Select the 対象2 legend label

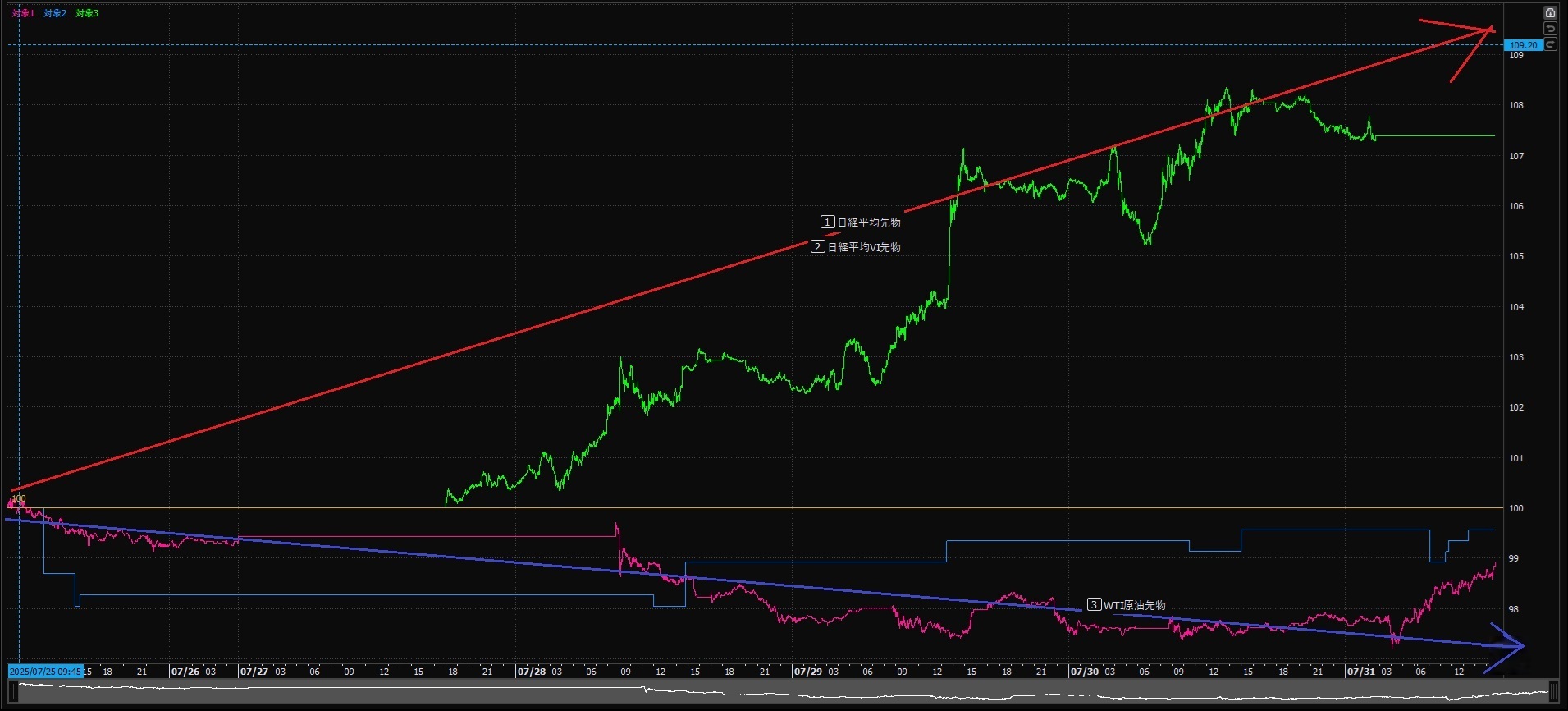55,13
